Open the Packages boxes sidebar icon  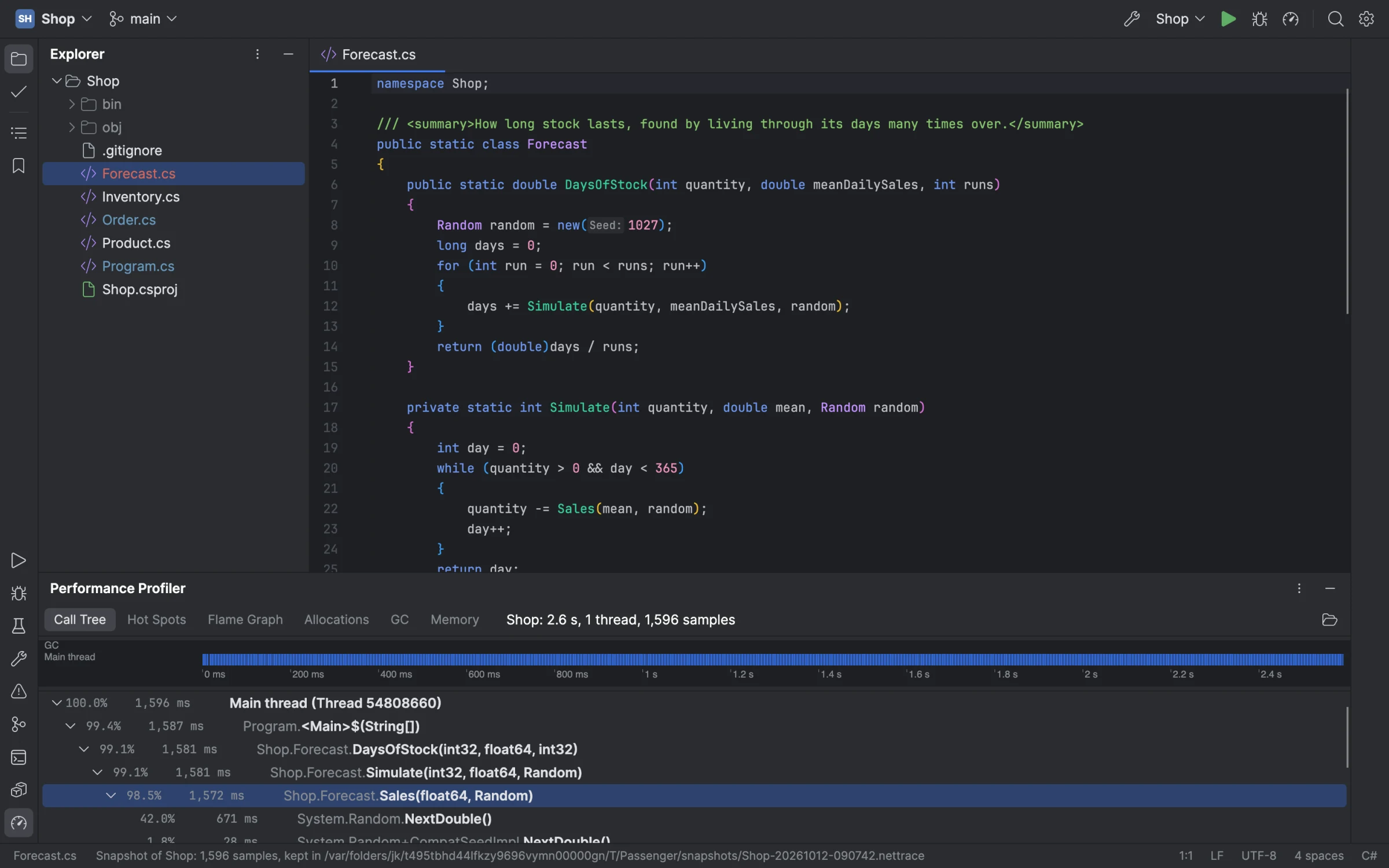(x=19, y=790)
